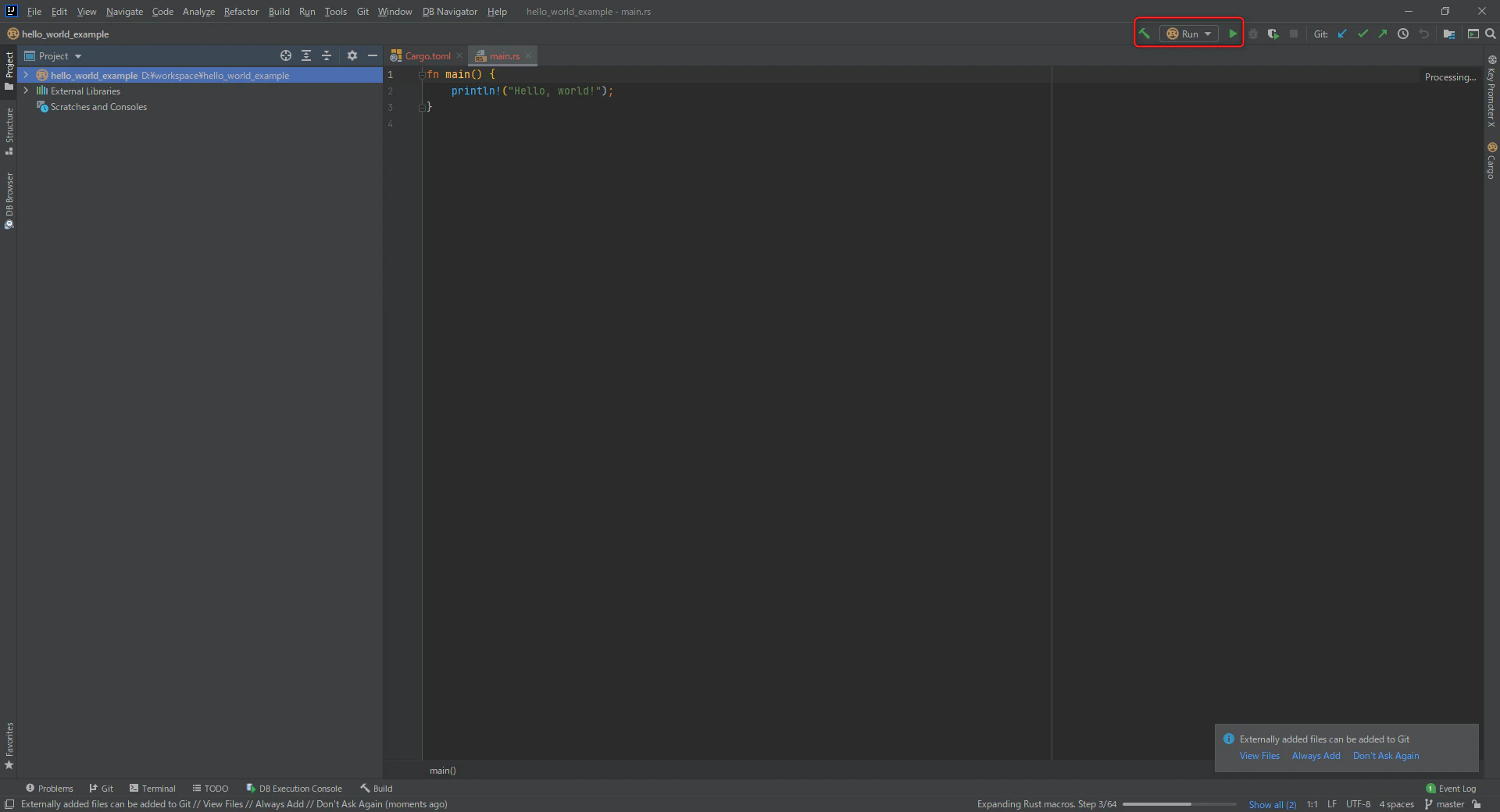Expand External Libraries tree node
Screen dimensions: 1500x812
click(x=26, y=91)
